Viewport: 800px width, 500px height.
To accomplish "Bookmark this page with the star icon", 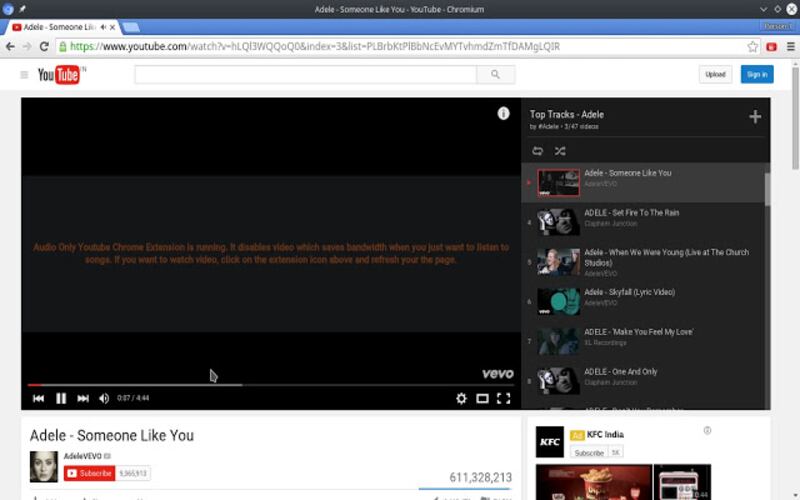I will point(753,46).
